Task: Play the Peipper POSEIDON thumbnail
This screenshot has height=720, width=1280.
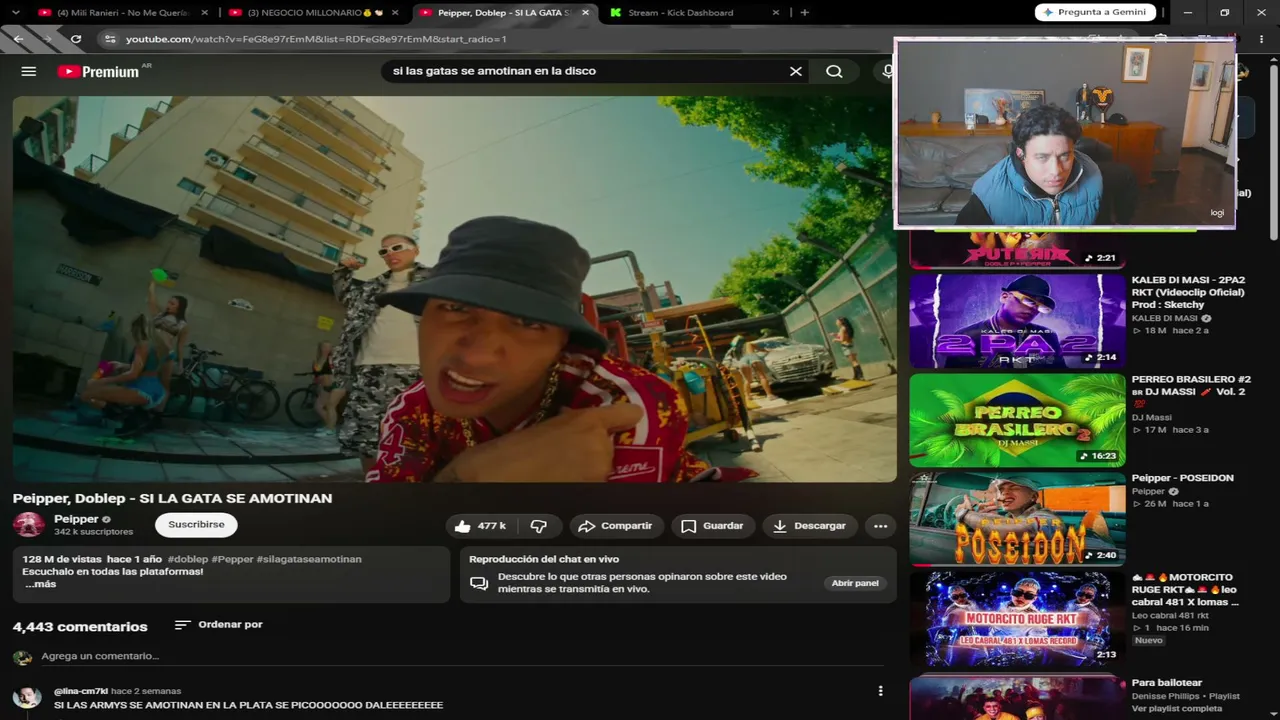Action: [x=1017, y=519]
